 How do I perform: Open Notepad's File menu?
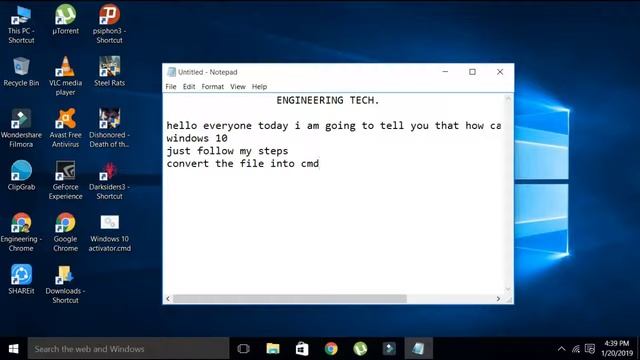click(171, 87)
